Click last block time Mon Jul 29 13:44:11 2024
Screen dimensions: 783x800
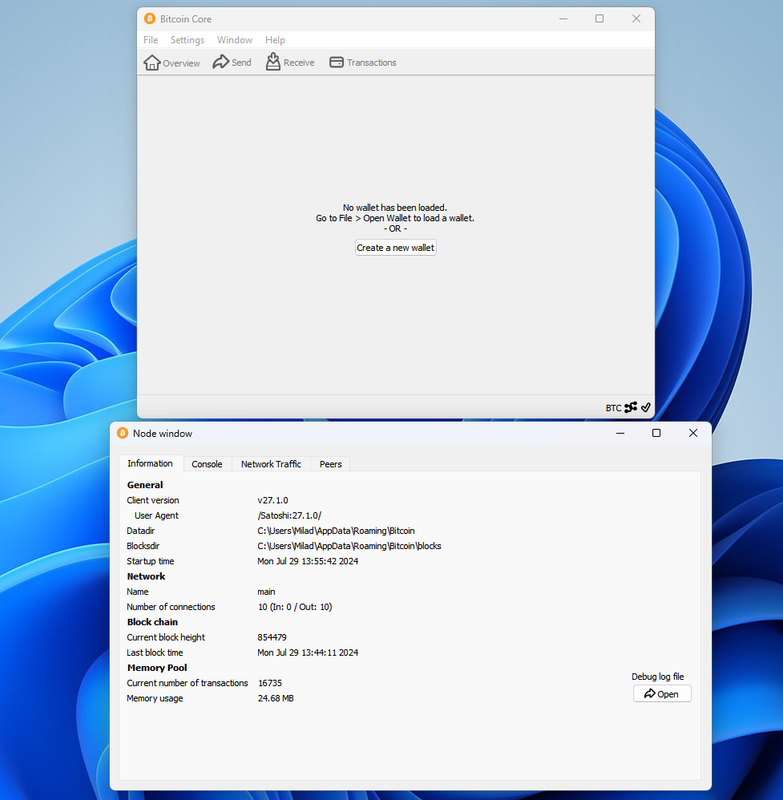308,653
